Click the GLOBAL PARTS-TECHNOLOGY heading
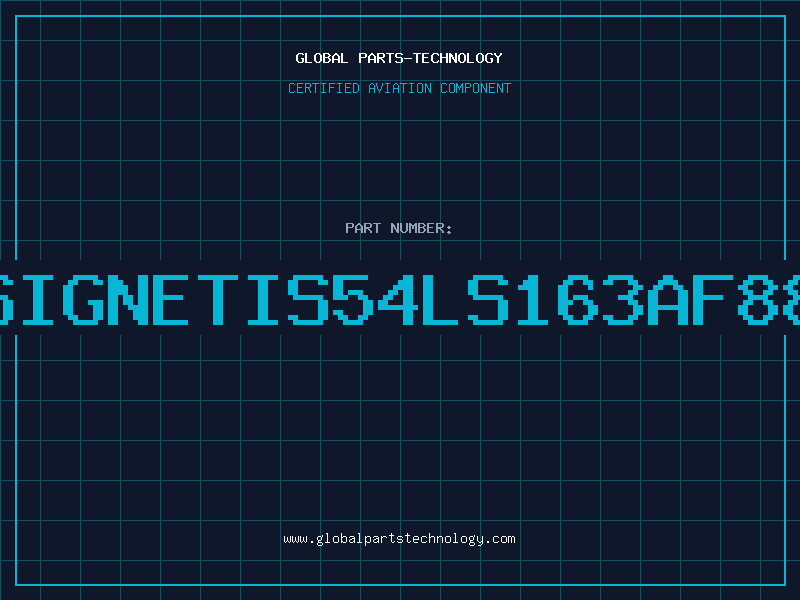The height and width of the screenshot is (600, 800). coord(399,58)
